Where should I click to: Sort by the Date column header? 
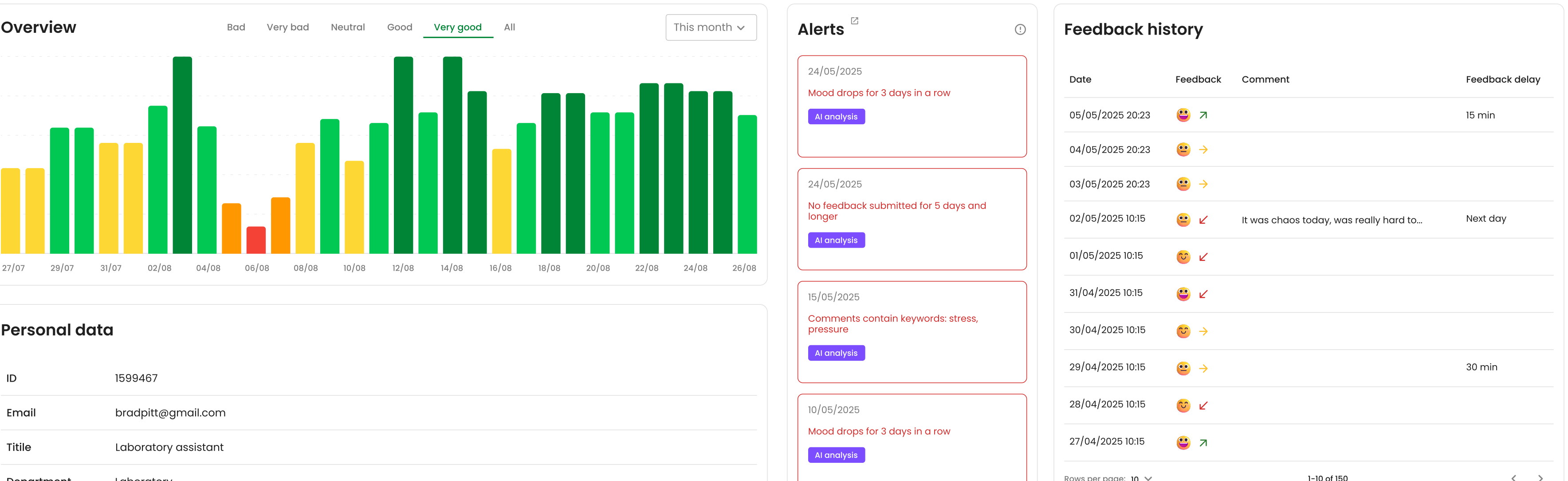click(x=1080, y=79)
